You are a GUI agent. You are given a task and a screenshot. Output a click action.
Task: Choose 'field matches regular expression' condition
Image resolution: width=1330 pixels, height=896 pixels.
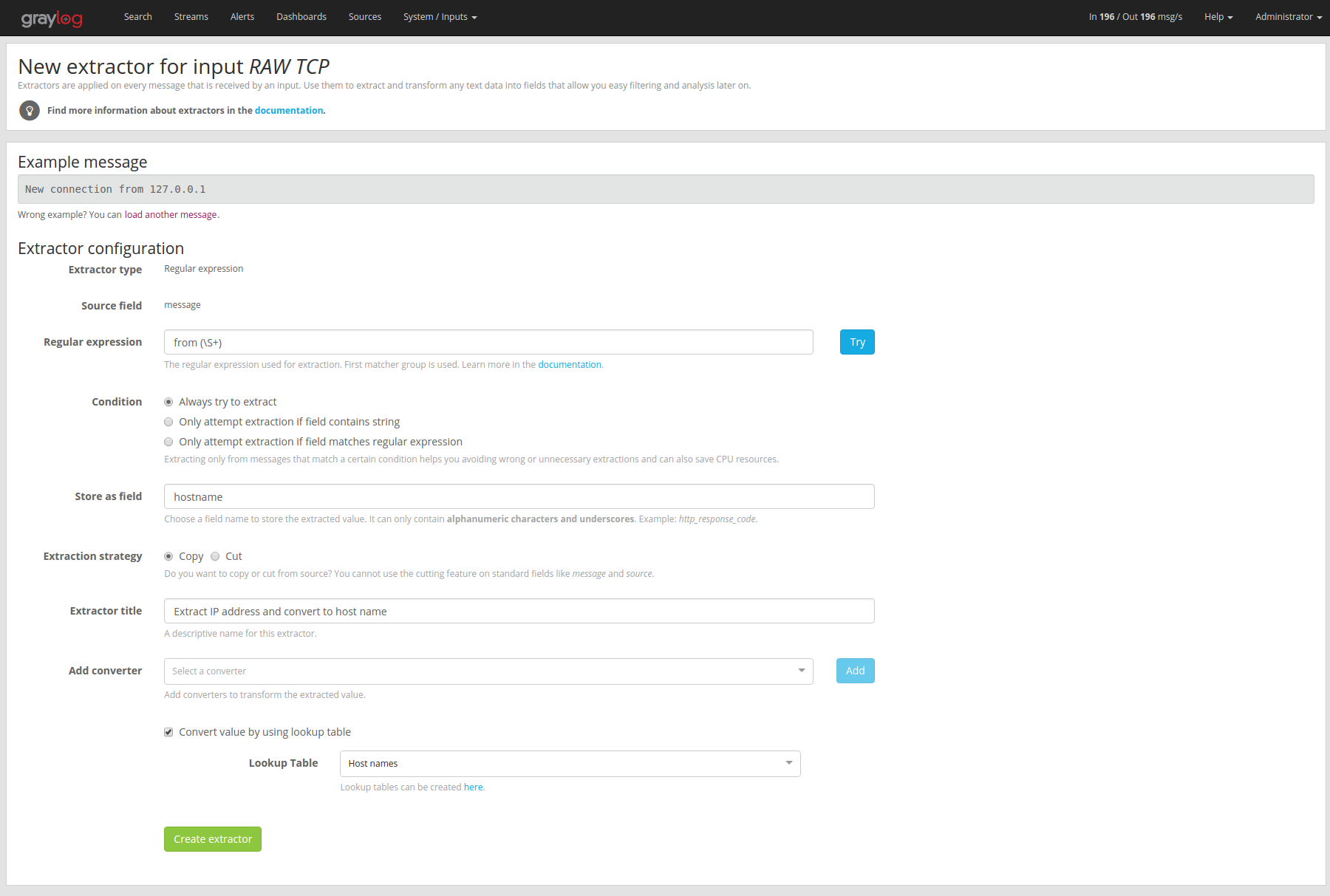[x=168, y=442]
